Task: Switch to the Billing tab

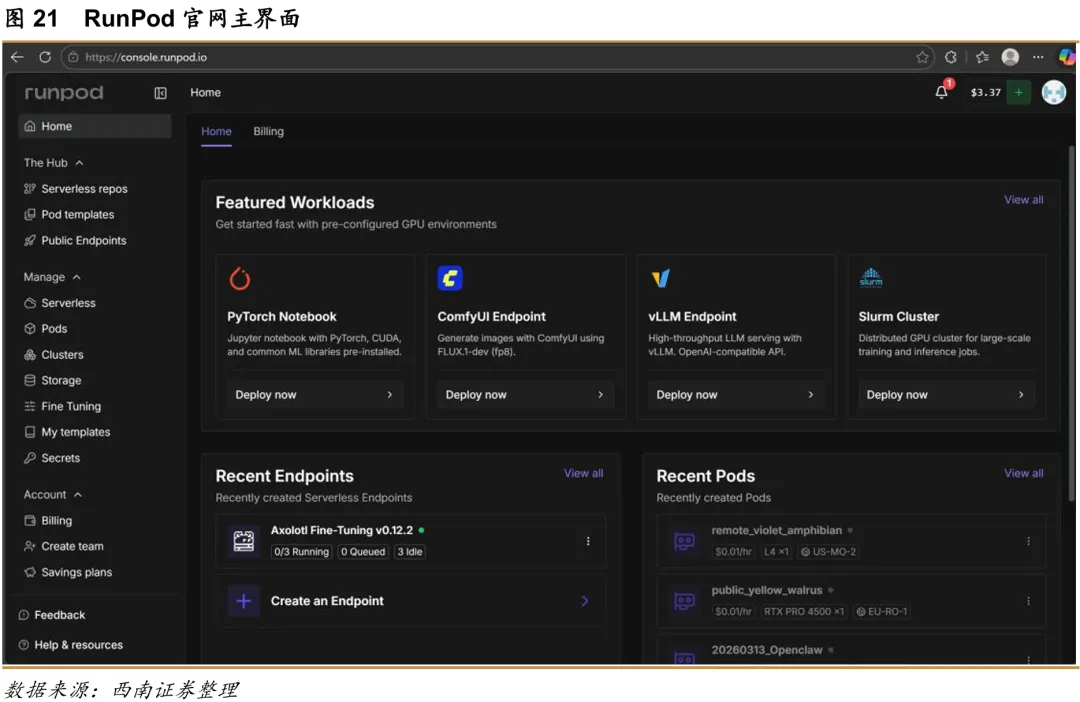Action: click(x=269, y=132)
